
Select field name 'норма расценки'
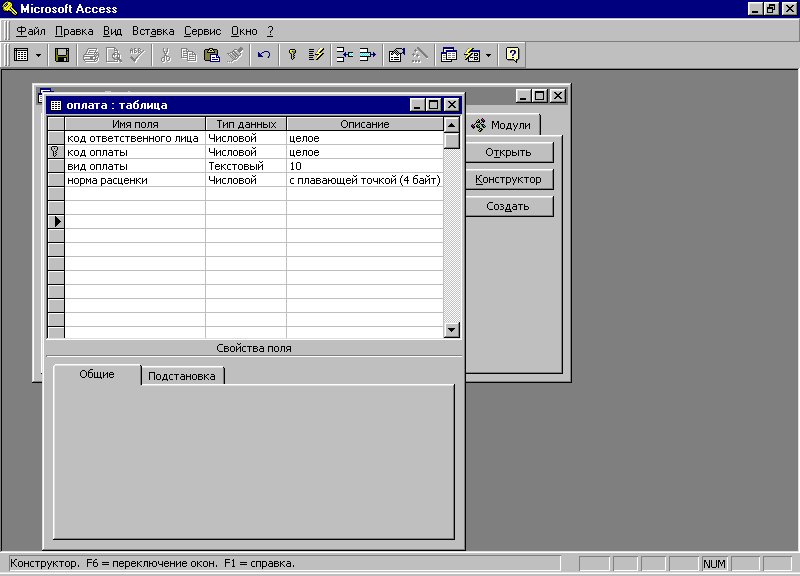(135, 180)
